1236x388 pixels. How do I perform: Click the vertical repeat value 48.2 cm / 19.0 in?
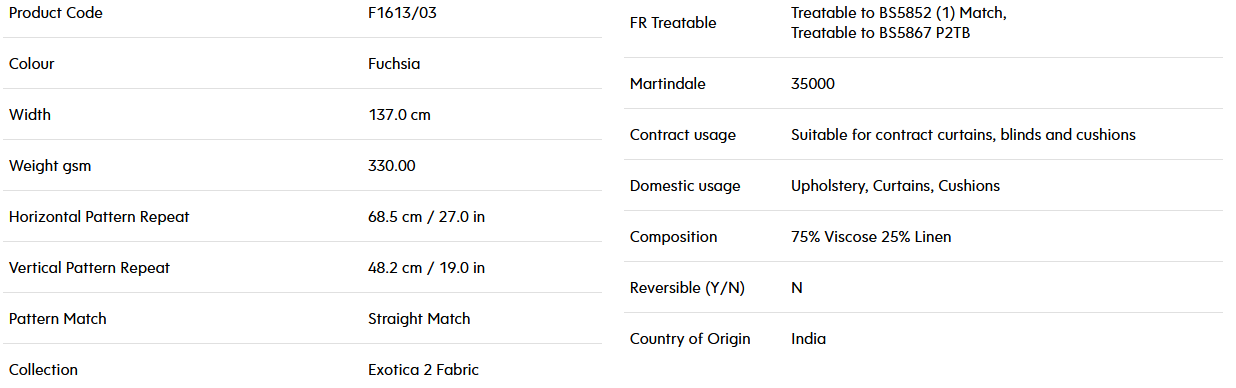coord(427,268)
